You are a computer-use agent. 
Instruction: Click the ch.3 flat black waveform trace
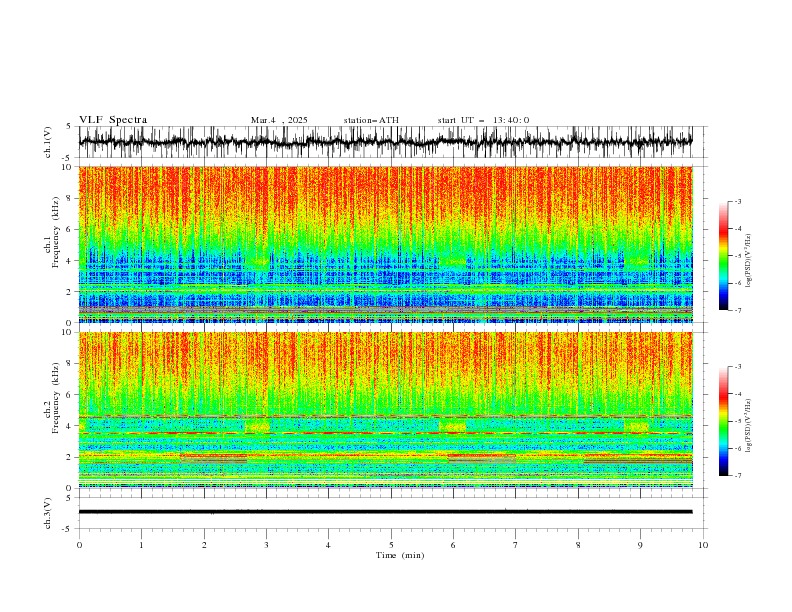pos(385,512)
